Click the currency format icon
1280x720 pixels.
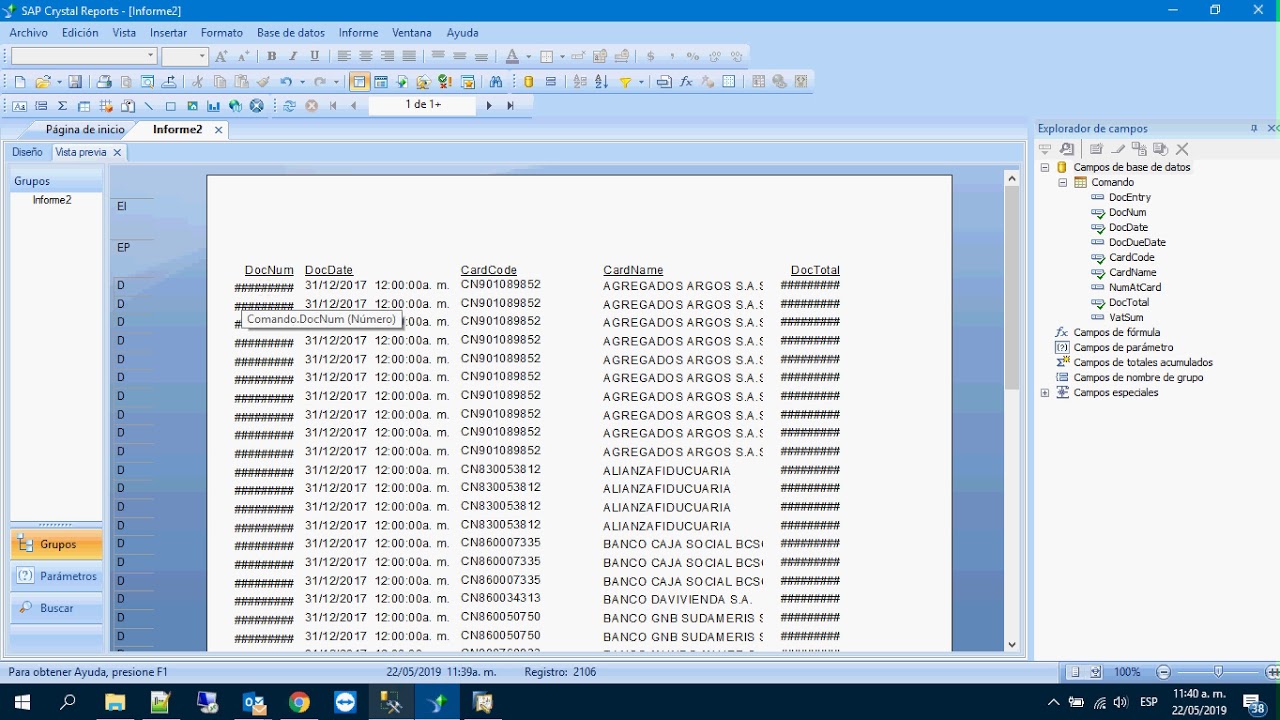coord(651,57)
